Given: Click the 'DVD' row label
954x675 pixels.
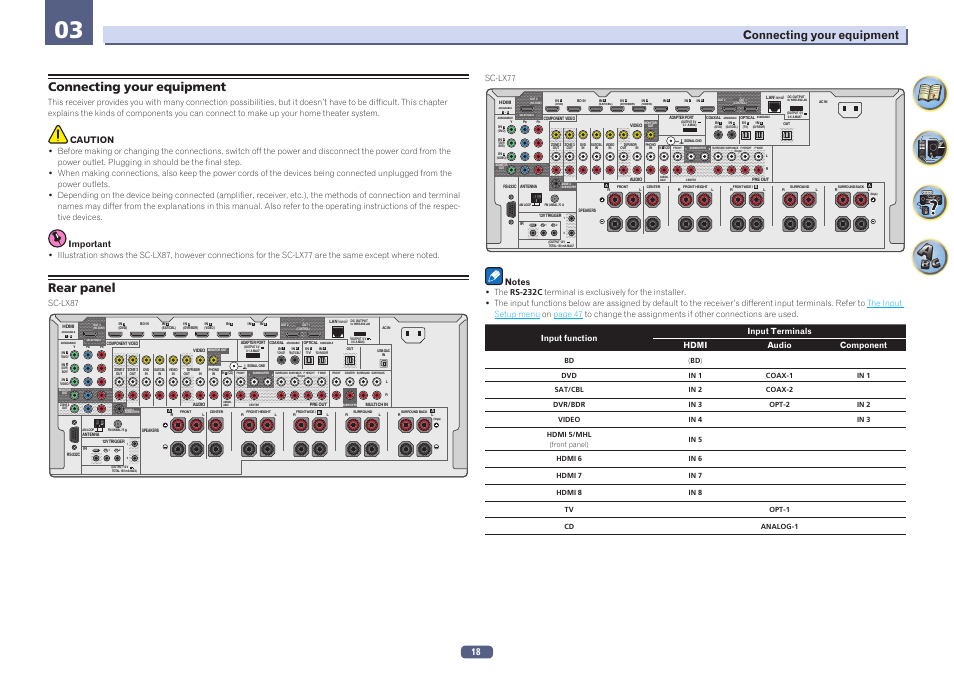Looking at the screenshot, I should pyautogui.click(x=569, y=376).
